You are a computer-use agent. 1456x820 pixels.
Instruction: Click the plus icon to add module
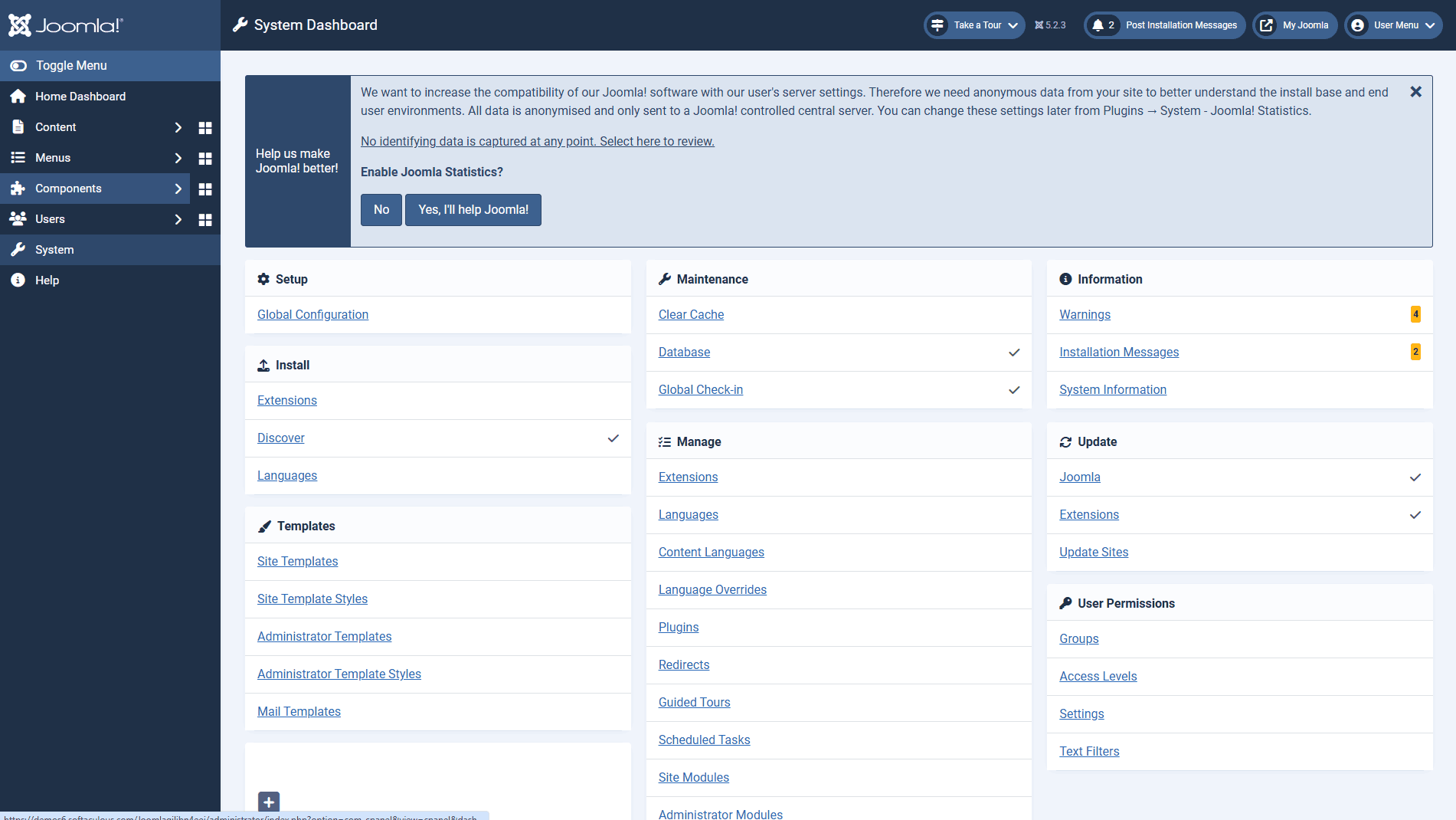pos(269,802)
